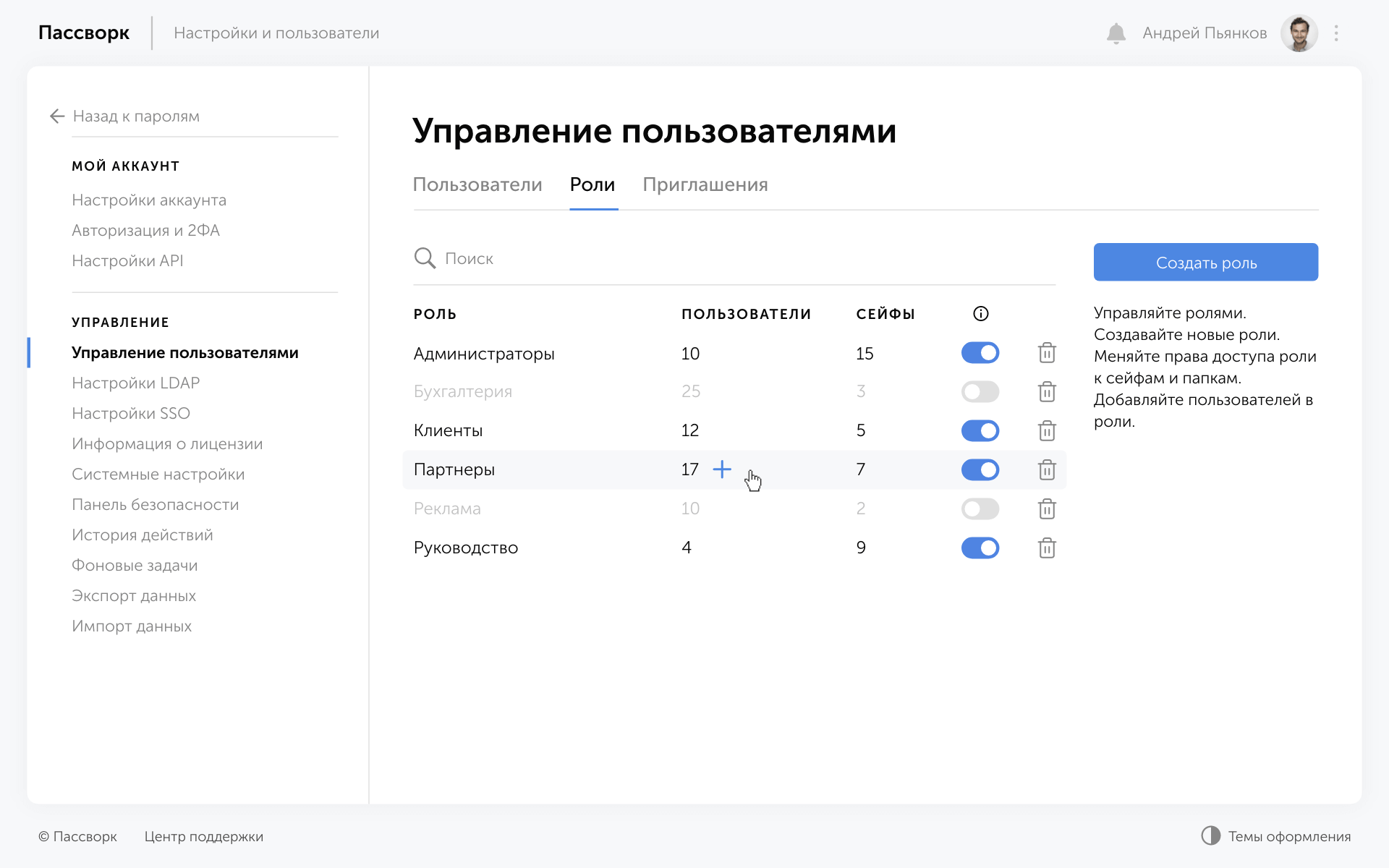Click the Темы оформления link
The image size is (1389, 868).
1289,837
